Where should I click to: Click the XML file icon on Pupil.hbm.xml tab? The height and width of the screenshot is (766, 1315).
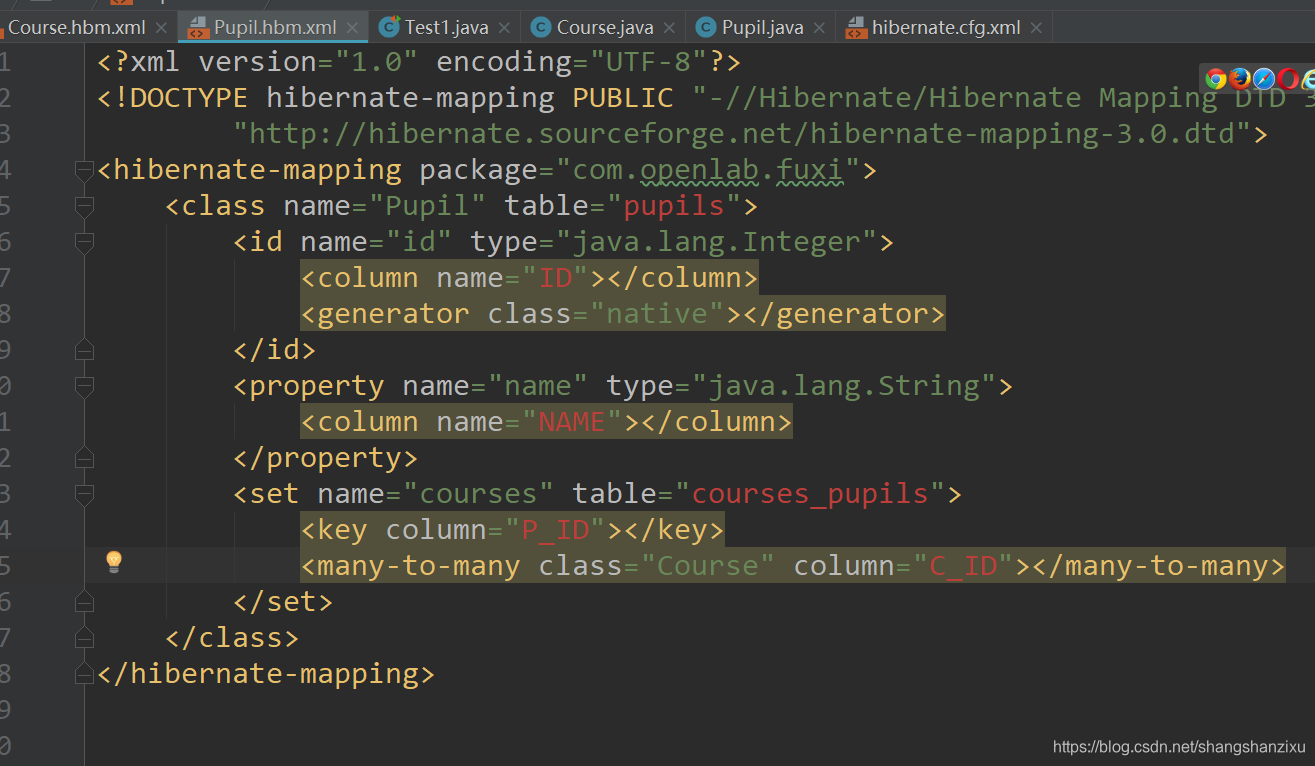(198, 28)
